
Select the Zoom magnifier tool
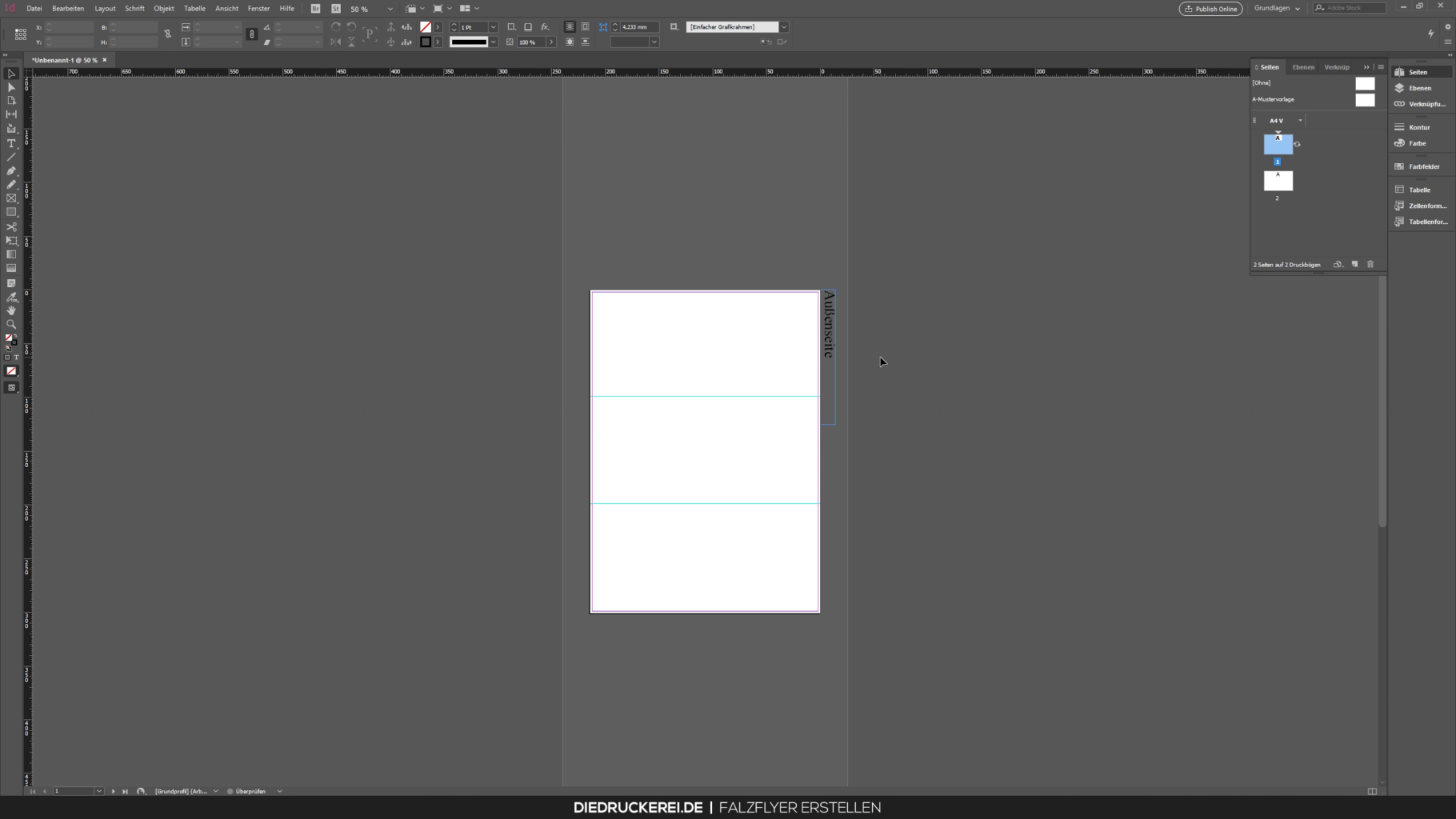pos(11,325)
